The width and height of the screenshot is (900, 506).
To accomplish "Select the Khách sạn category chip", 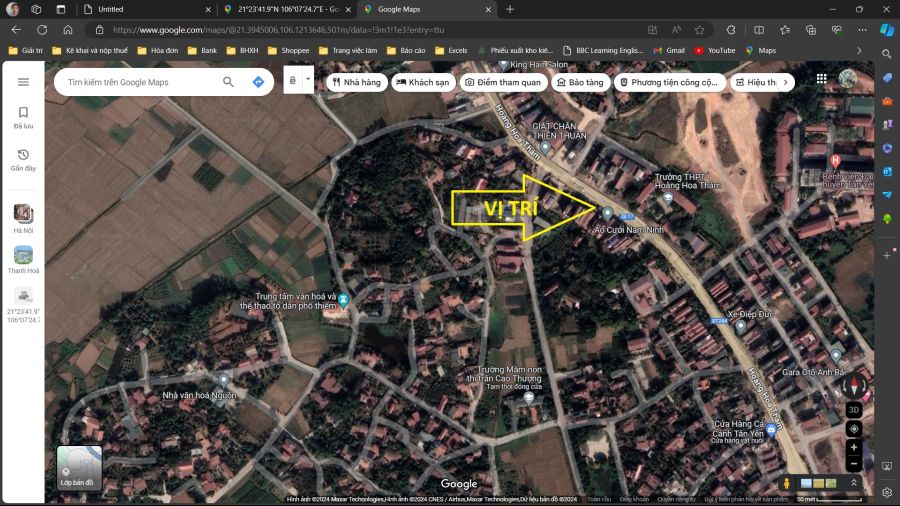I will click(x=422, y=82).
